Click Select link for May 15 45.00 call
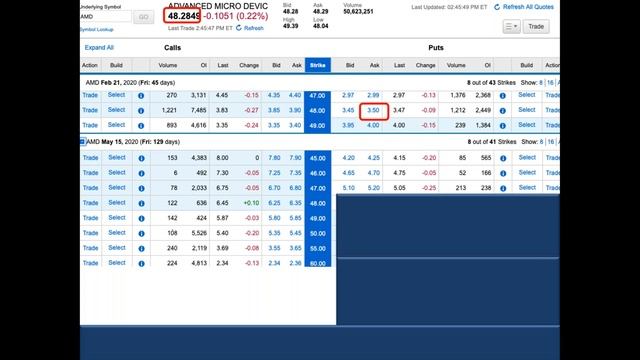This screenshot has width=640, height=360. [117, 158]
